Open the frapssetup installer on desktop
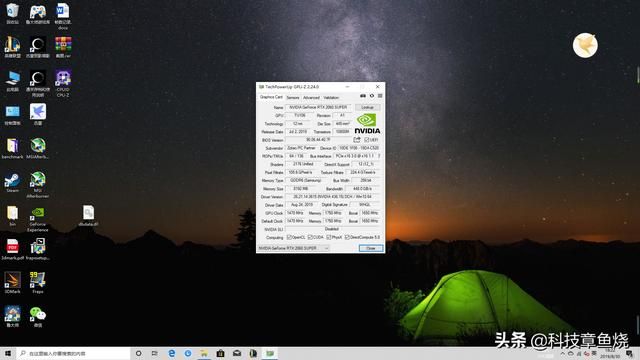The image size is (640, 360). tap(38, 250)
